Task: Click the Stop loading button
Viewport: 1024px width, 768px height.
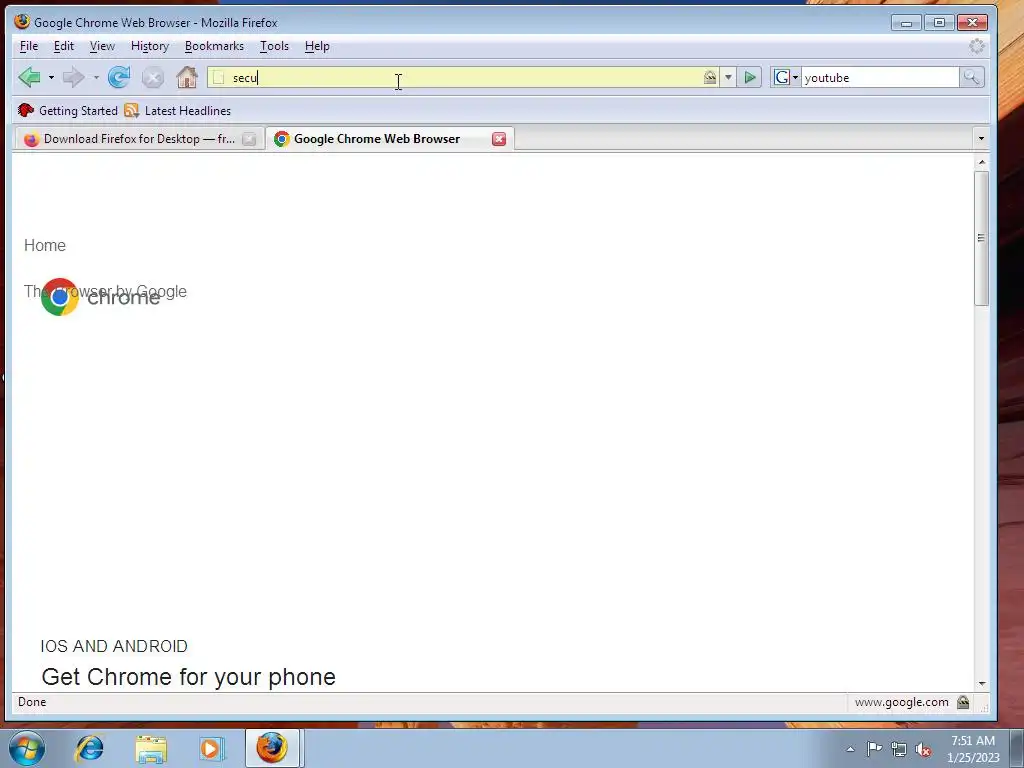Action: (x=153, y=78)
